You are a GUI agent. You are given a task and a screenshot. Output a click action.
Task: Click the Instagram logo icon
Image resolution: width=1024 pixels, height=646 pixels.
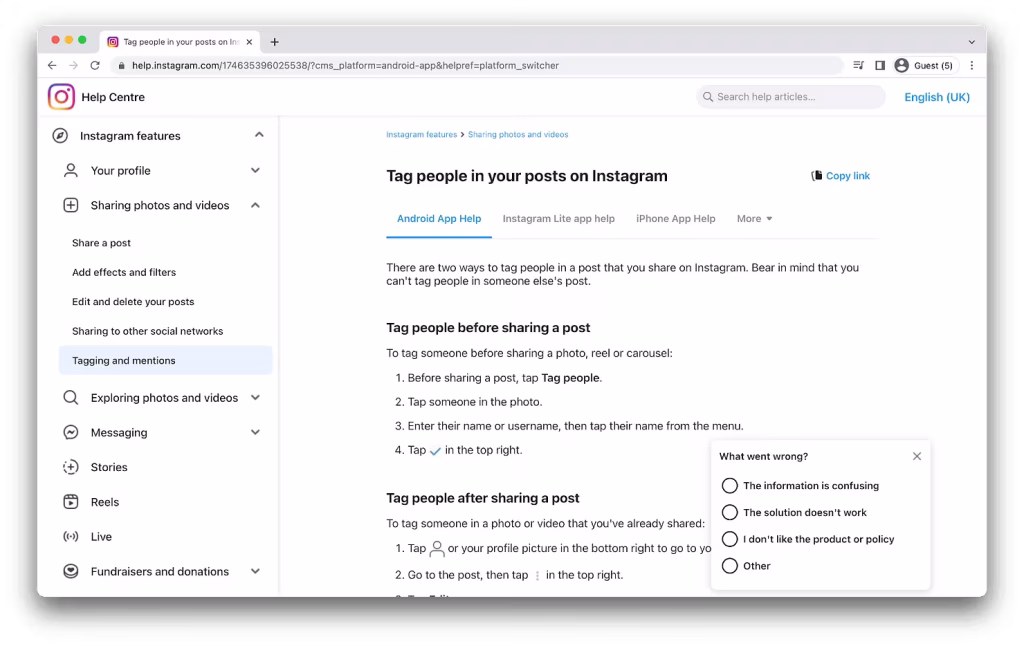click(x=61, y=97)
